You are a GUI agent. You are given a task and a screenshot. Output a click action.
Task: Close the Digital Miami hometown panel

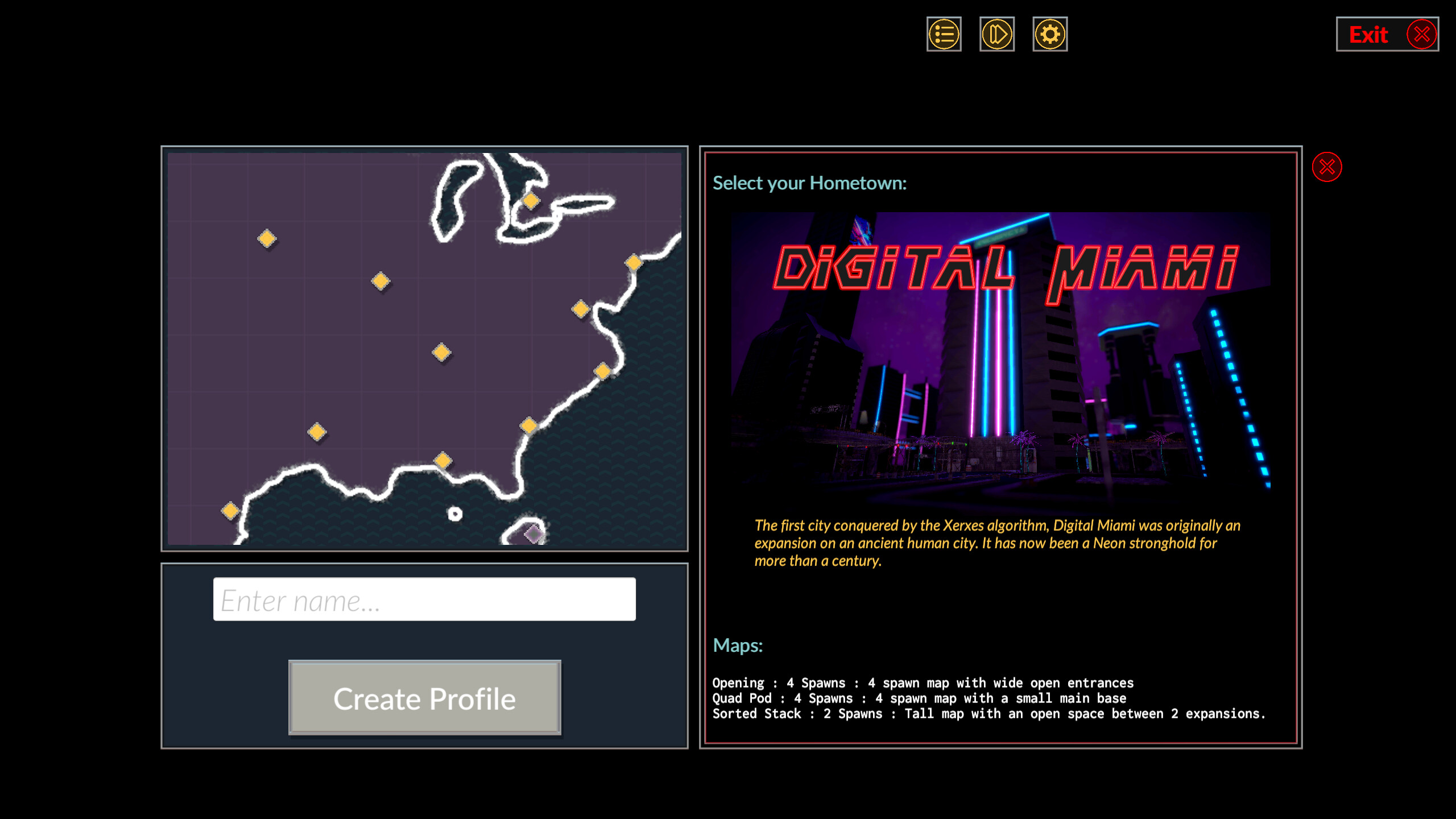(x=1326, y=166)
